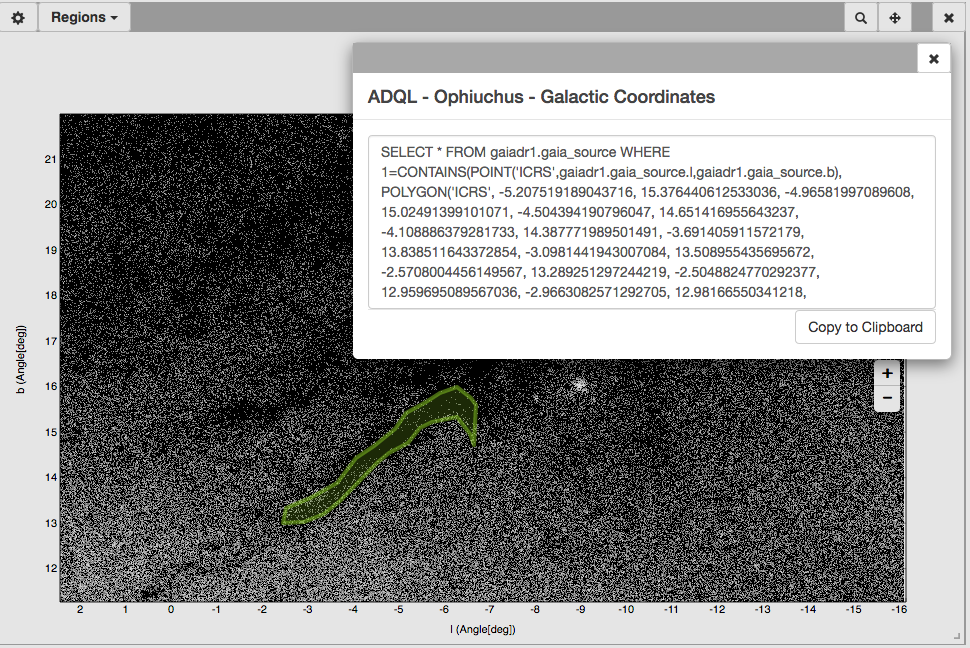The width and height of the screenshot is (970, 648).
Task: Click the 21 tick on the b axis
Action: click(49, 159)
